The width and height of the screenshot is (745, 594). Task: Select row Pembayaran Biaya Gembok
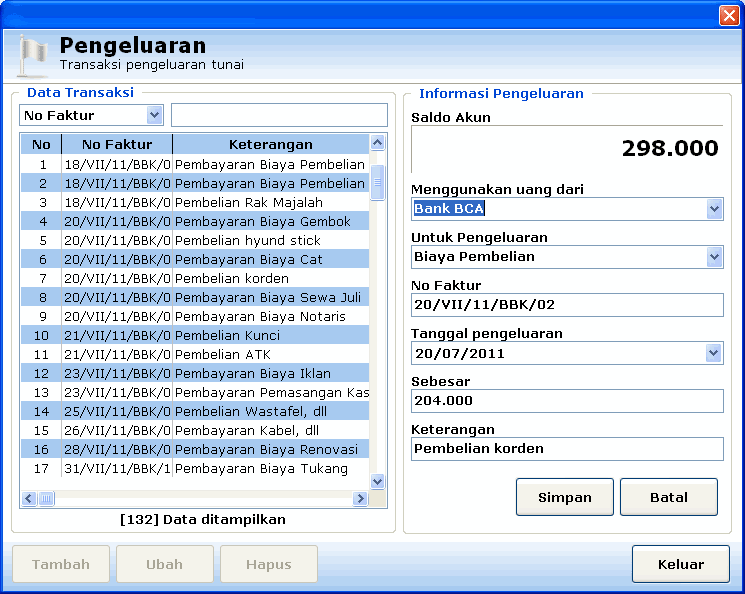(195, 221)
